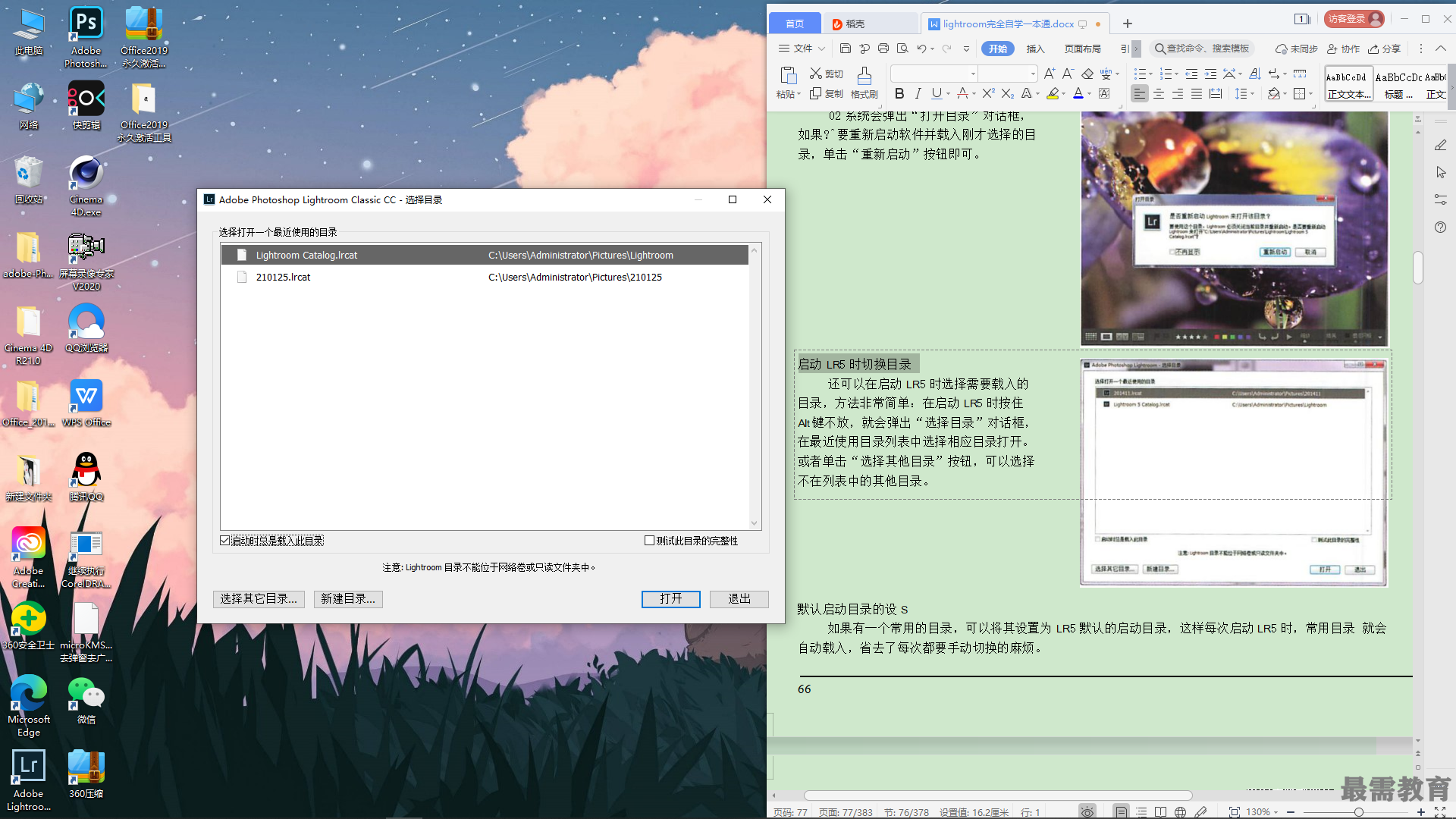Toggle bold formatting in WPS
This screenshot has width=1456, height=819.
[899, 93]
